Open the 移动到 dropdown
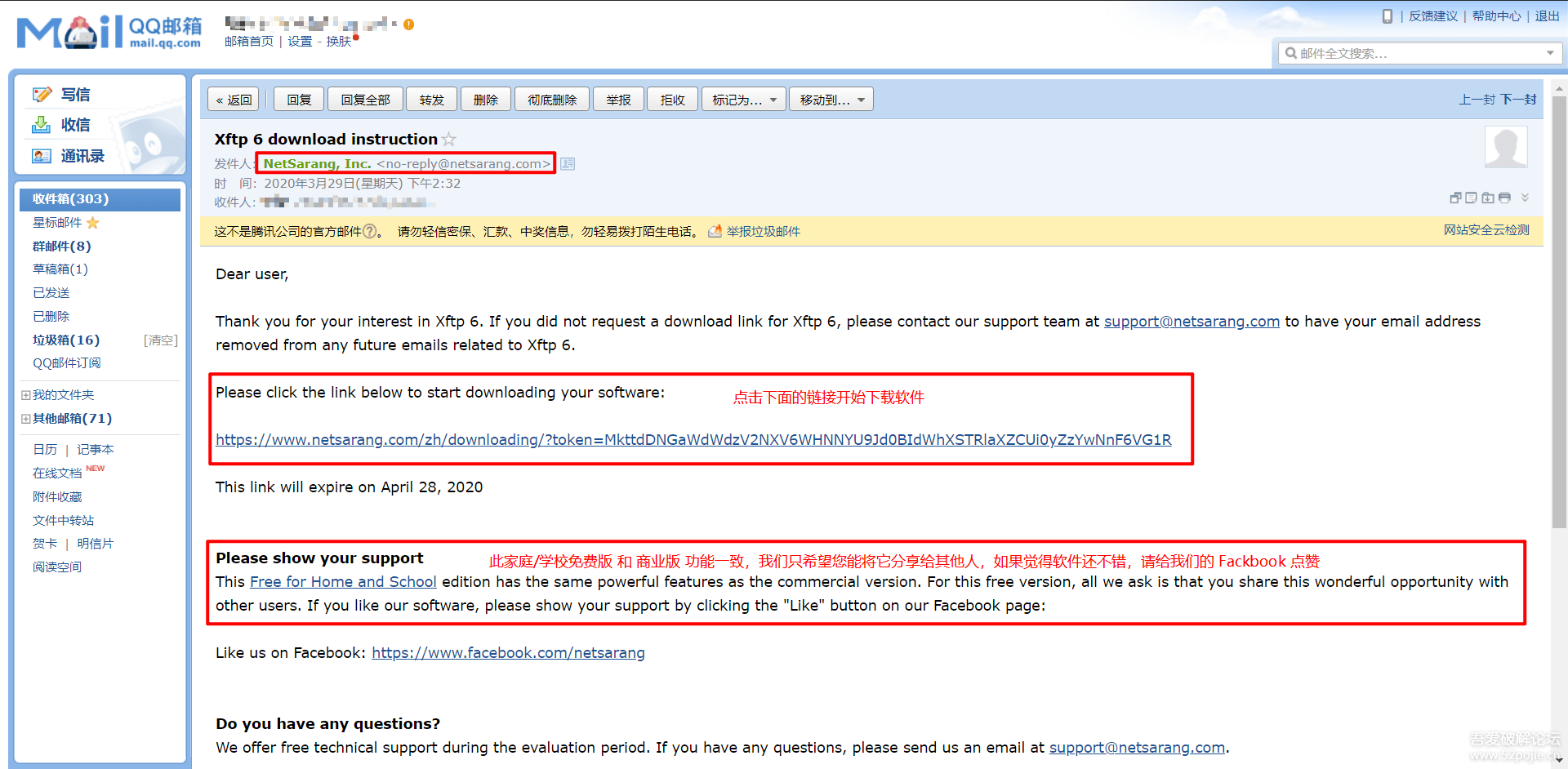Image resolution: width=1568 pixels, height=769 pixels. pyautogui.click(x=831, y=100)
